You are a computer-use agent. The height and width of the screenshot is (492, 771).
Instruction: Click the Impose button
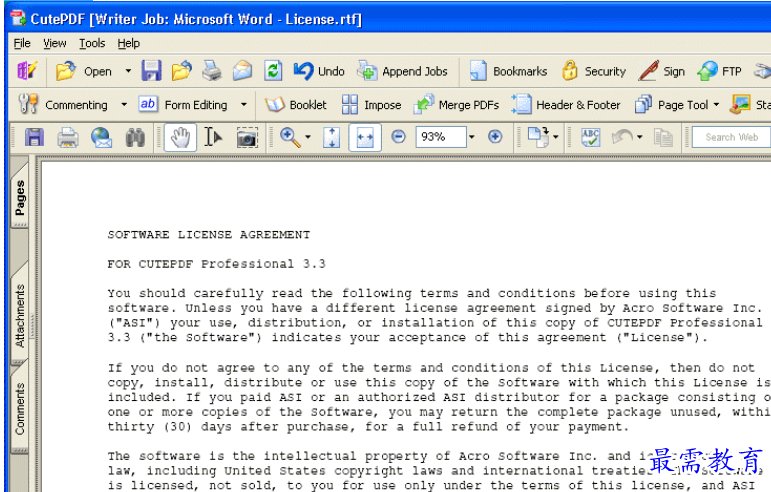tap(371, 105)
